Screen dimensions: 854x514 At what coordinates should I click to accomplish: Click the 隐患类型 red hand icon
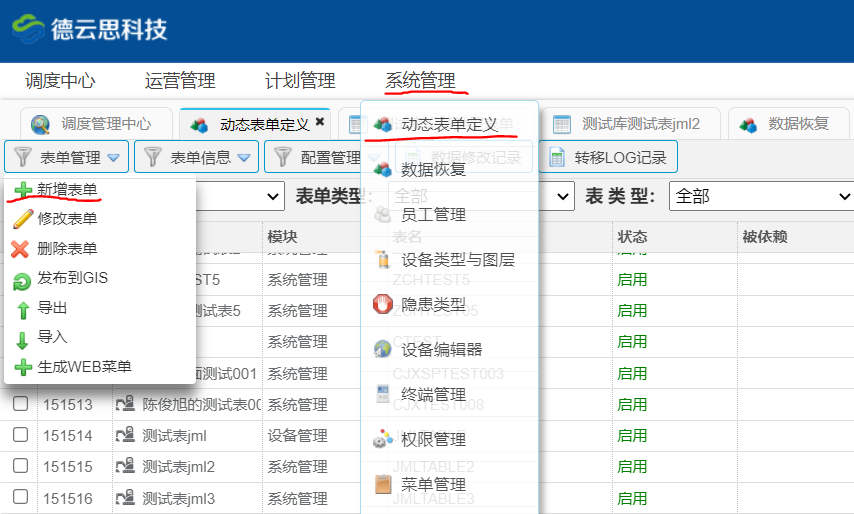(x=382, y=304)
